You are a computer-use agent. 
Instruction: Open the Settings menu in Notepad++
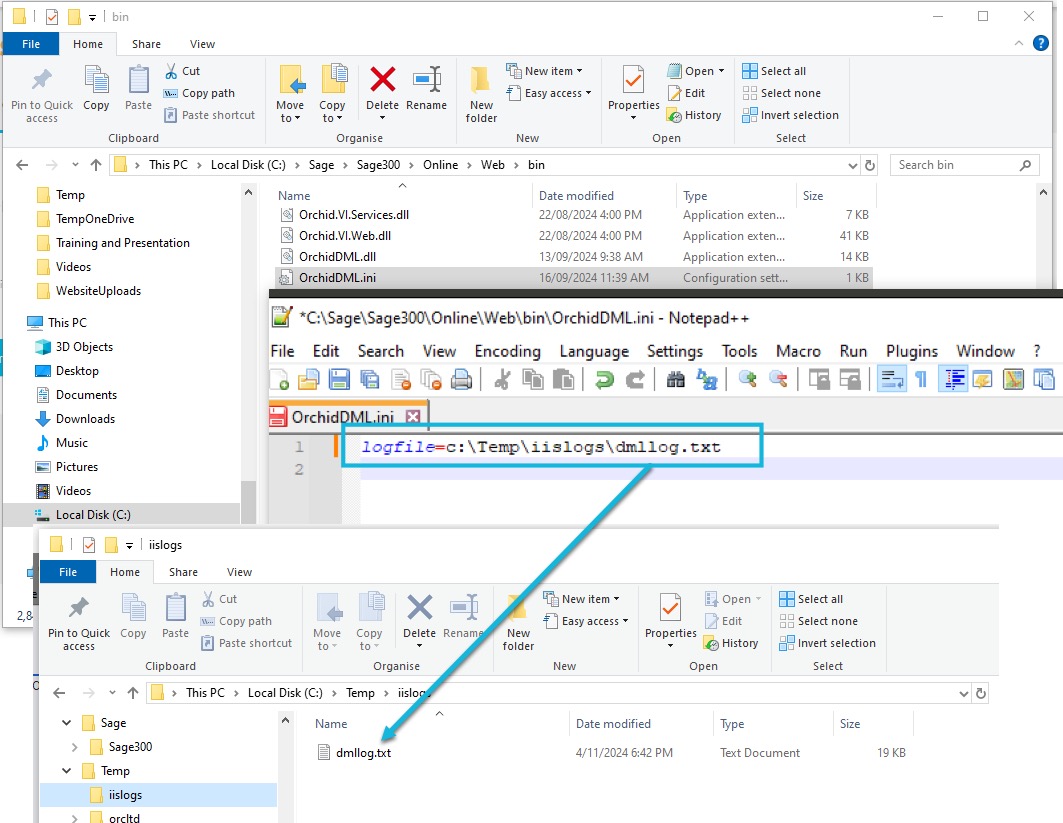[675, 351]
